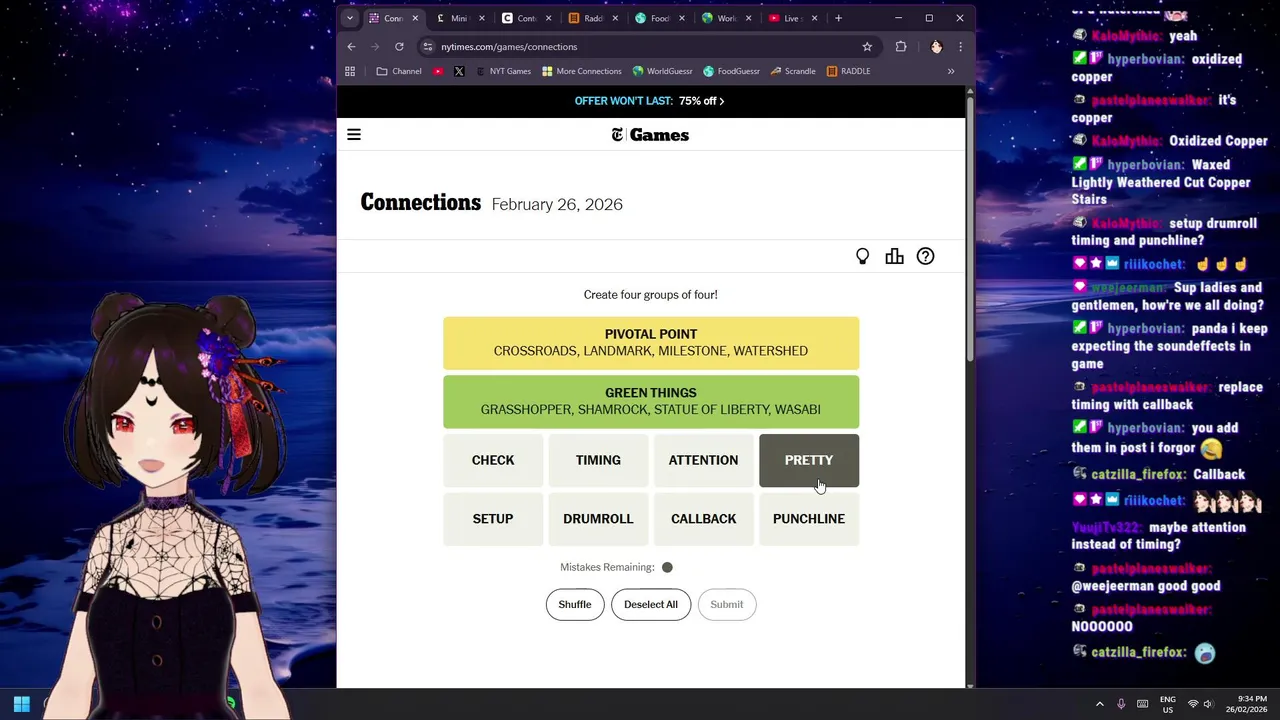Show more bookmarks chevron
Image resolution: width=1280 pixels, height=720 pixels.
pos(950,71)
